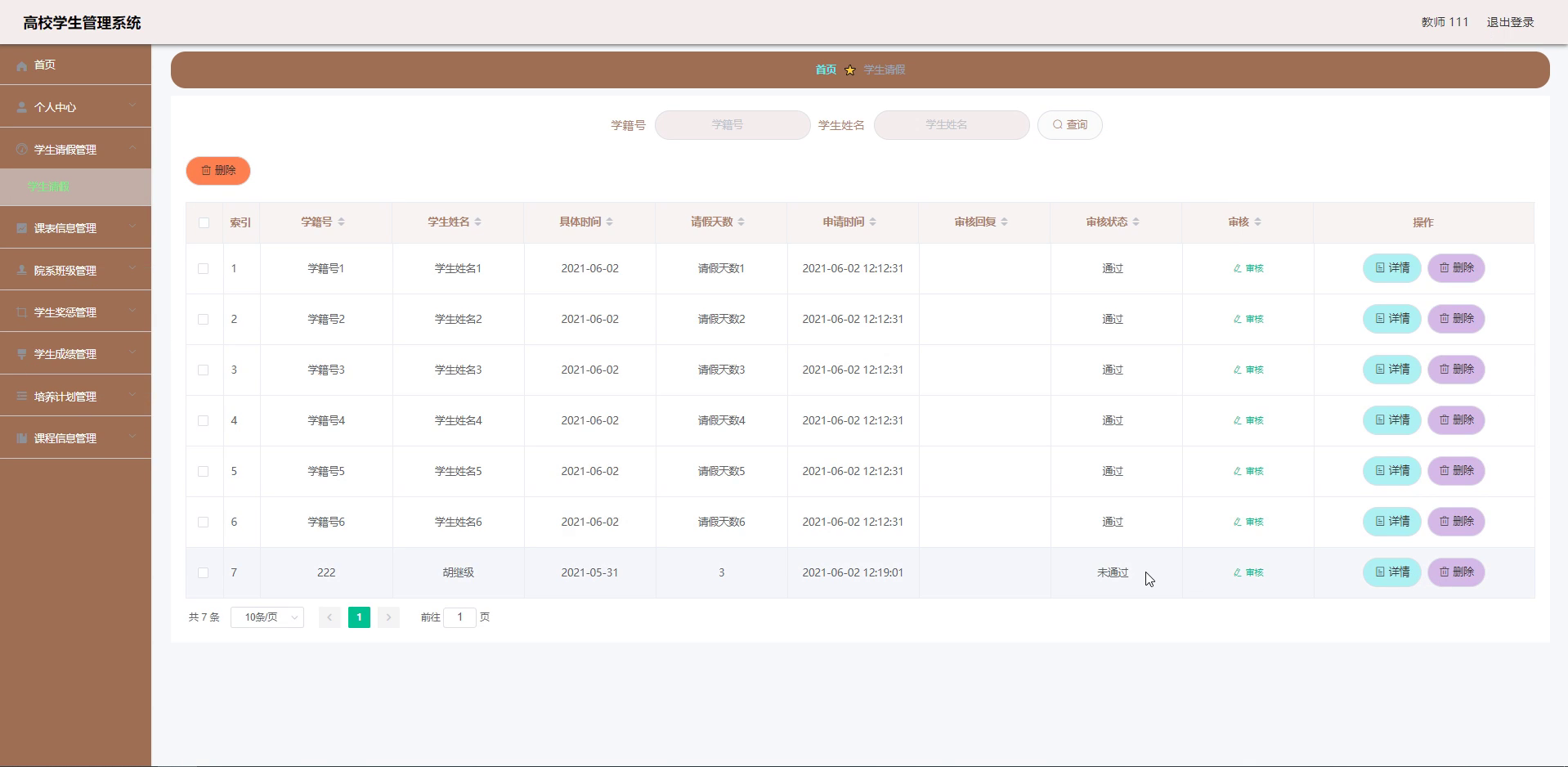
Task: Expand the 培养计划管理 menu chevron
Action: tap(132, 396)
